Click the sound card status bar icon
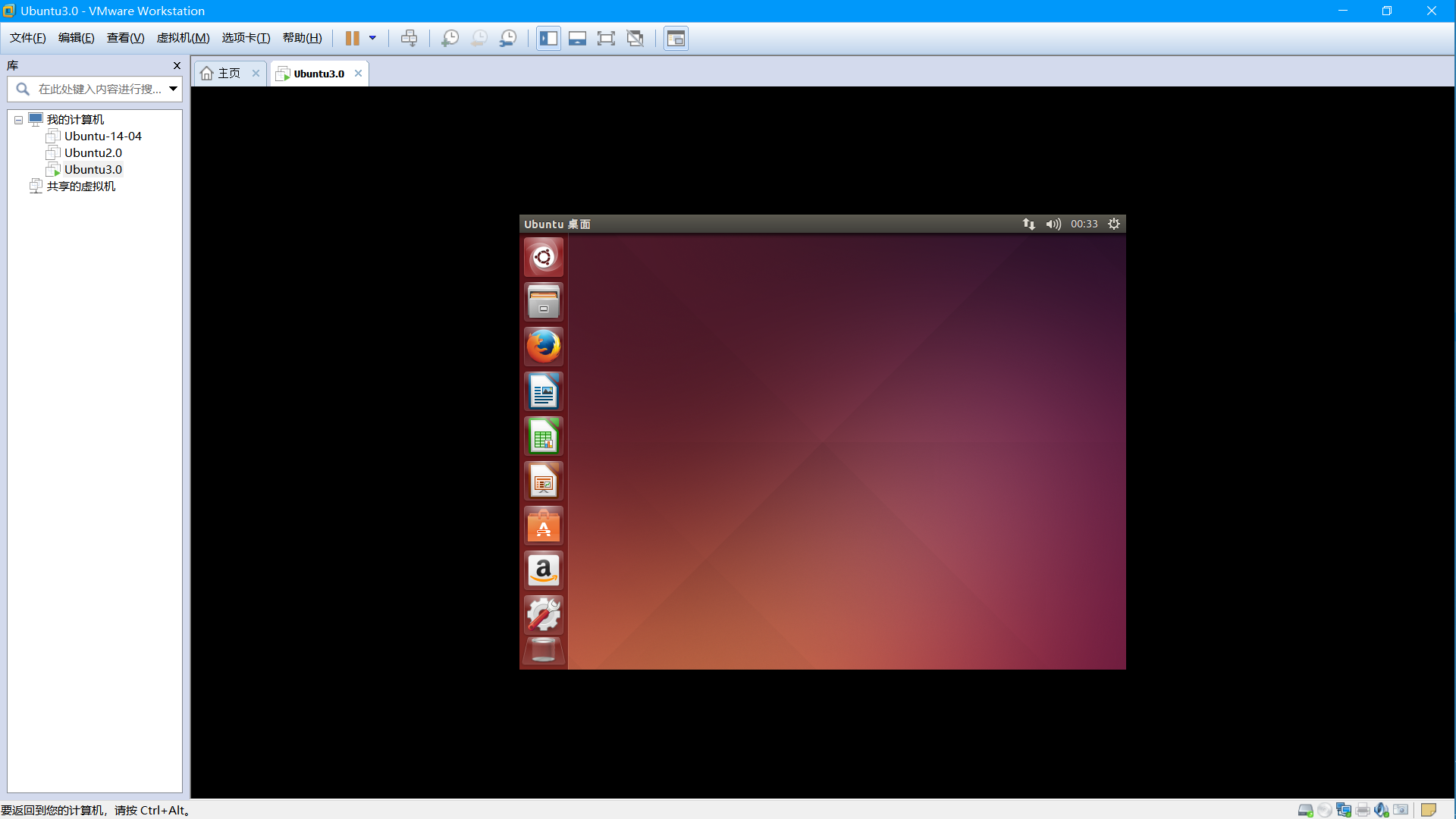The image size is (1456, 819). [1381, 810]
